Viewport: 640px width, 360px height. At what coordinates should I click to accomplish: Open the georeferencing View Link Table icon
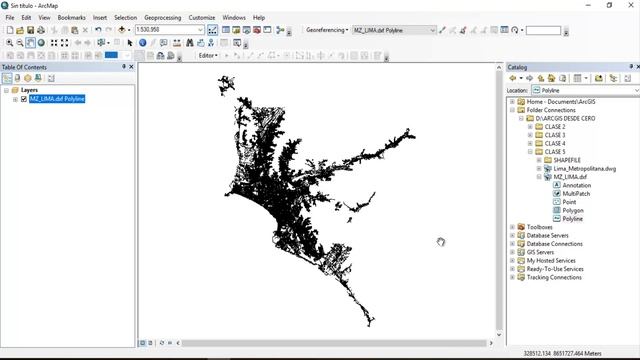[x=504, y=30]
